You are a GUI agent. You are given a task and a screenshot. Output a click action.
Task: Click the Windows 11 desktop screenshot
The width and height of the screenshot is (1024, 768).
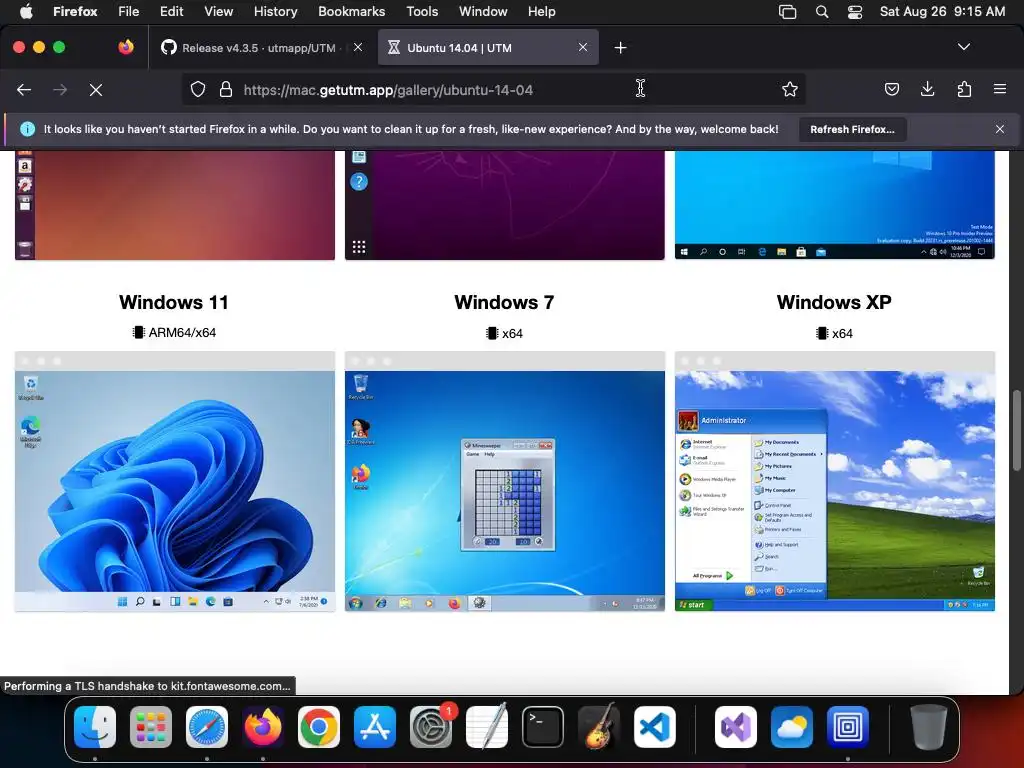[175, 481]
